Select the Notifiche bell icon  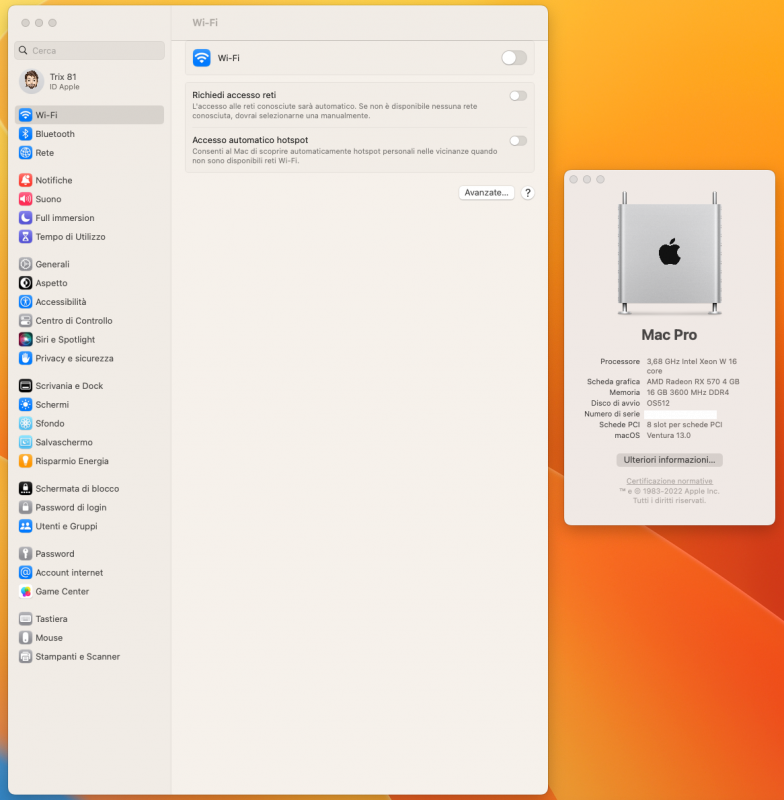click(26, 180)
